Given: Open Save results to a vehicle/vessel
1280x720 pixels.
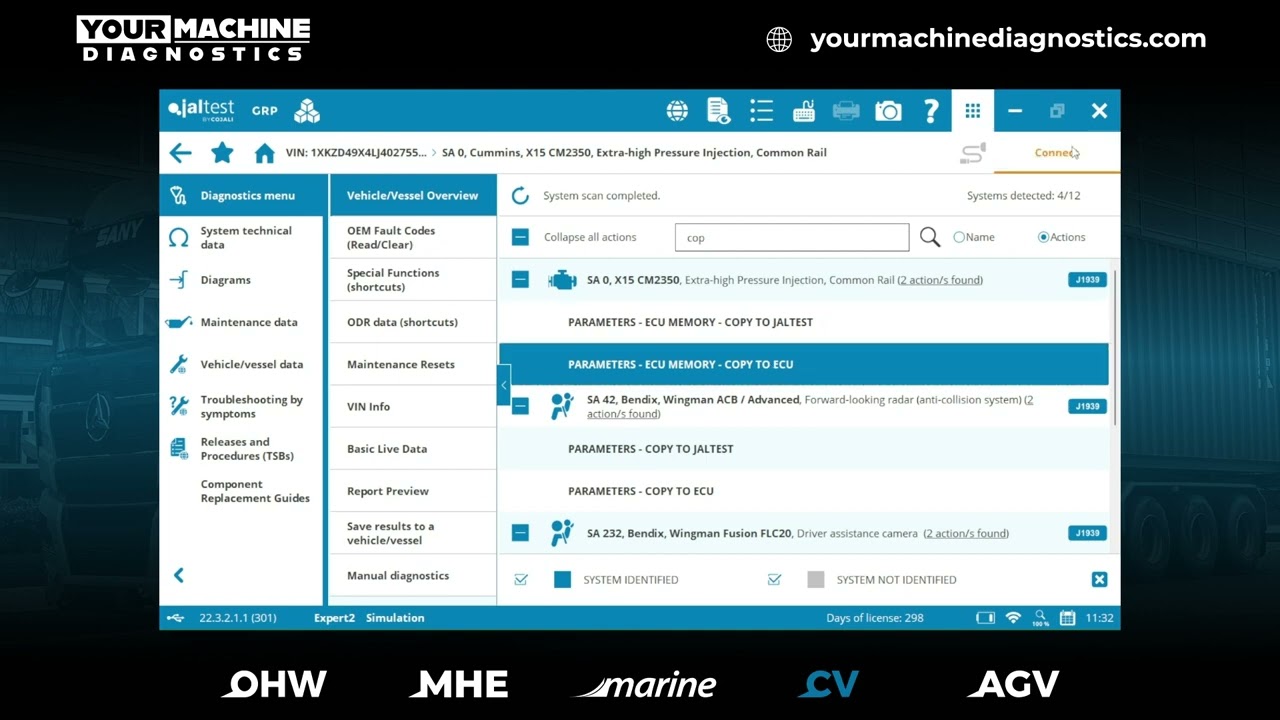Looking at the screenshot, I should click(413, 533).
